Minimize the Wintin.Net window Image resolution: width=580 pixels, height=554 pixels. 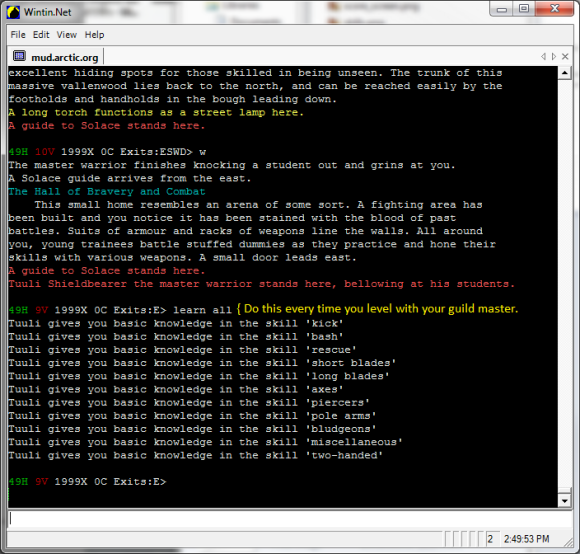tap(502, 9)
